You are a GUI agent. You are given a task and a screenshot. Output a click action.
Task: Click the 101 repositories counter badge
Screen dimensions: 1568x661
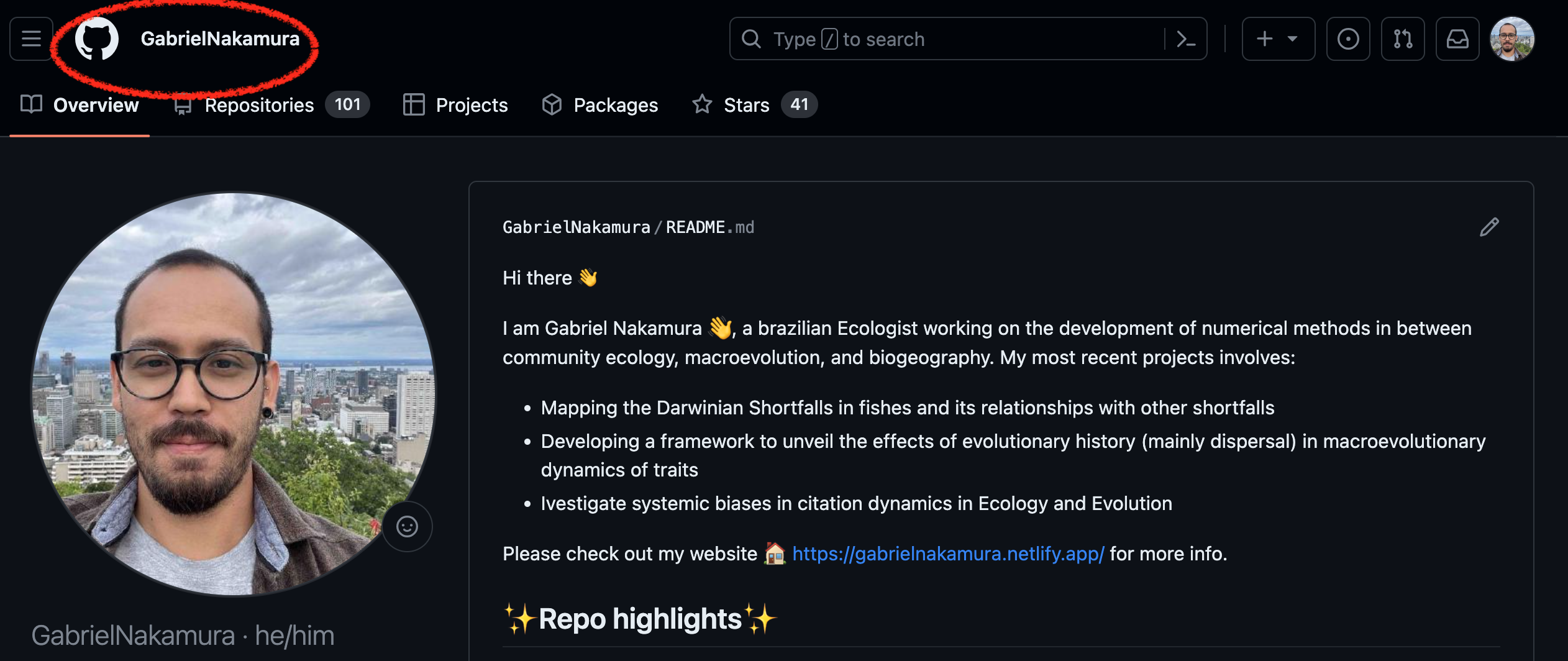(348, 104)
